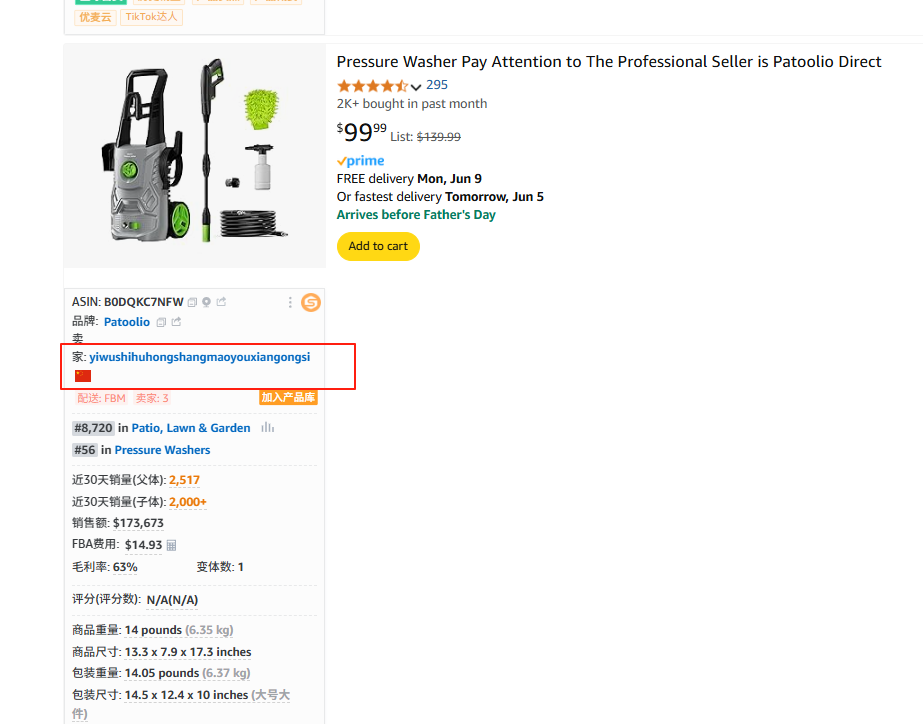Open the three-dot more options menu
The width and height of the screenshot is (923, 724).
pyautogui.click(x=290, y=303)
